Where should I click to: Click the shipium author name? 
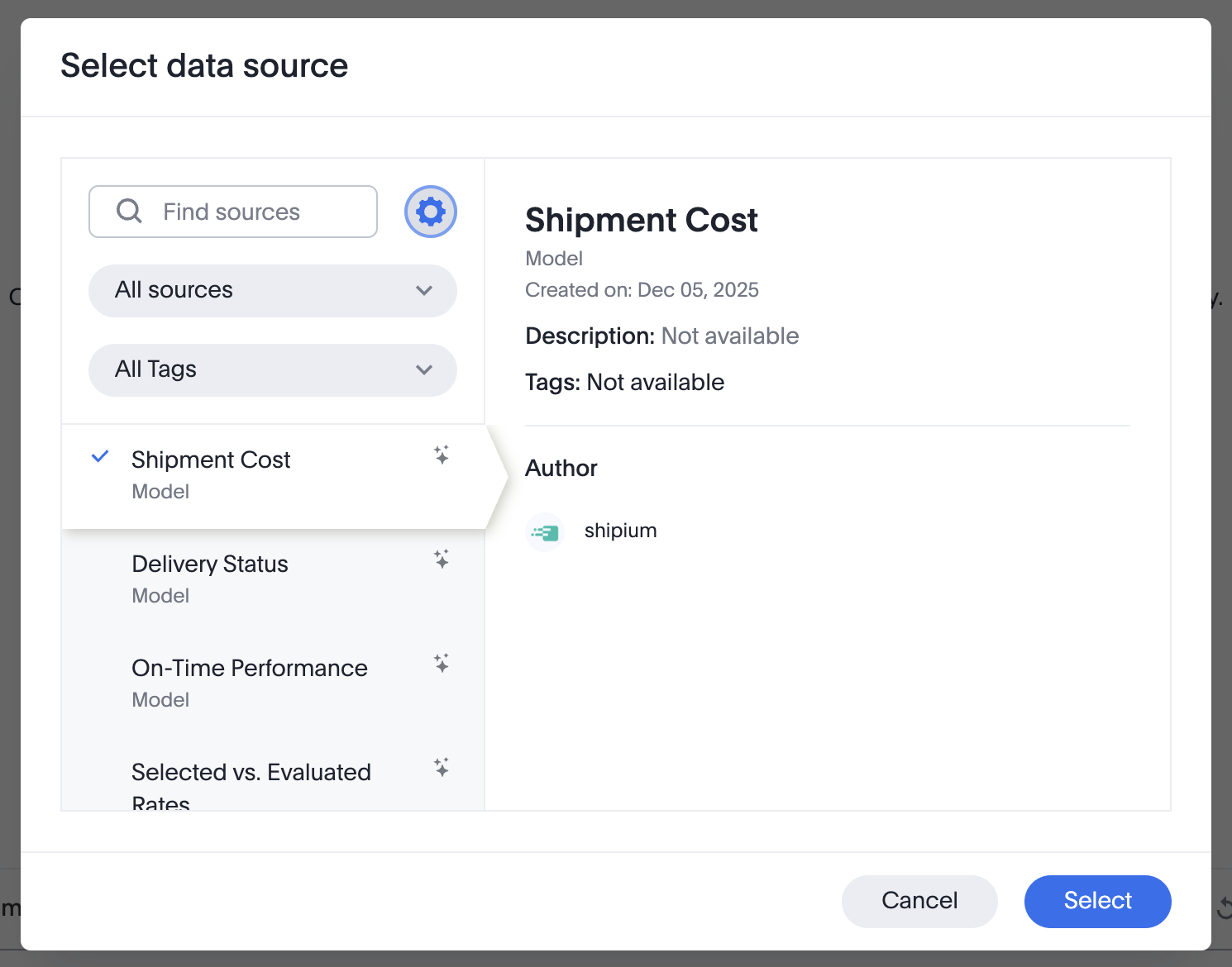pyautogui.click(x=620, y=531)
